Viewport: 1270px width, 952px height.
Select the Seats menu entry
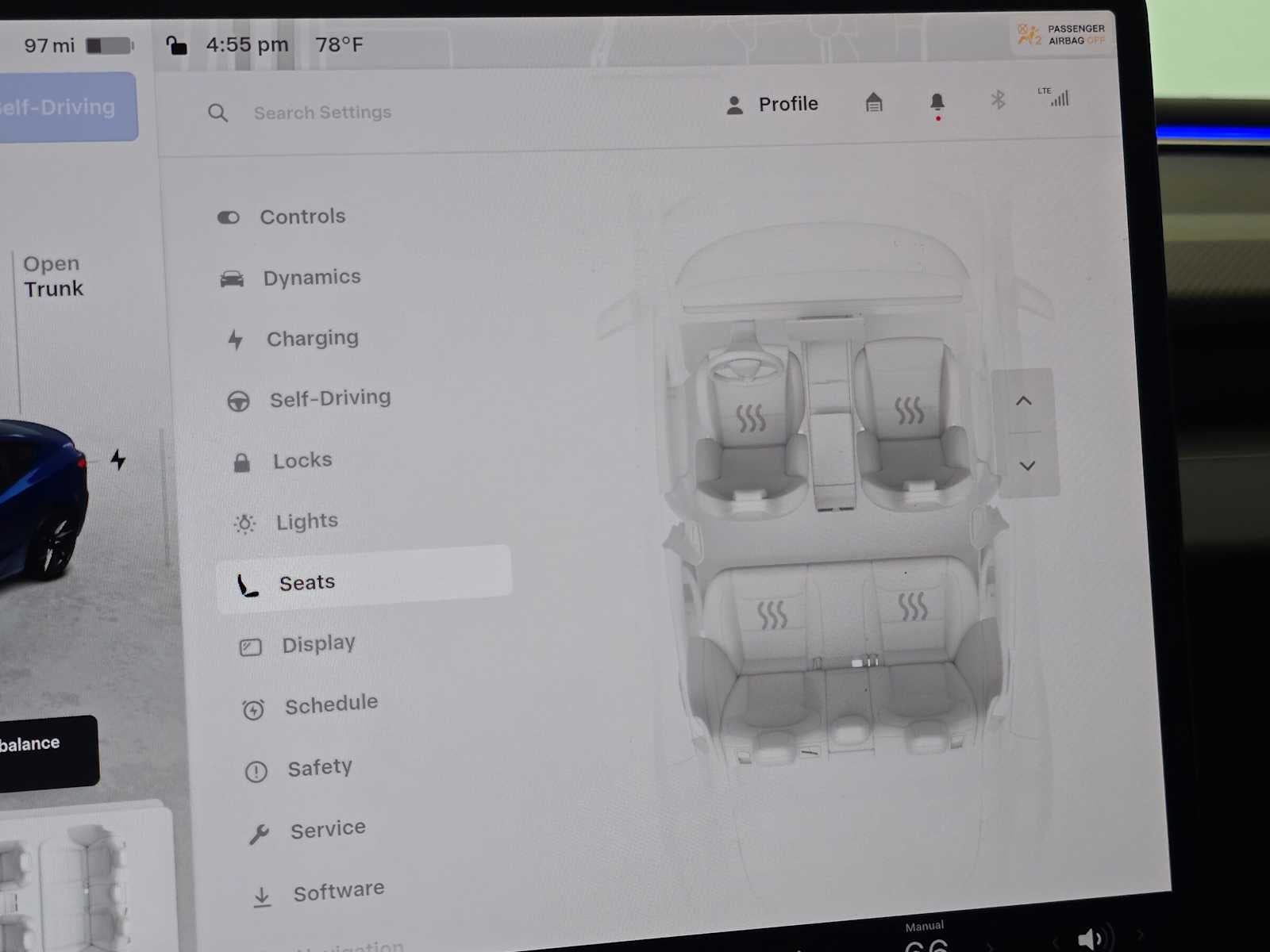[364, 581]
